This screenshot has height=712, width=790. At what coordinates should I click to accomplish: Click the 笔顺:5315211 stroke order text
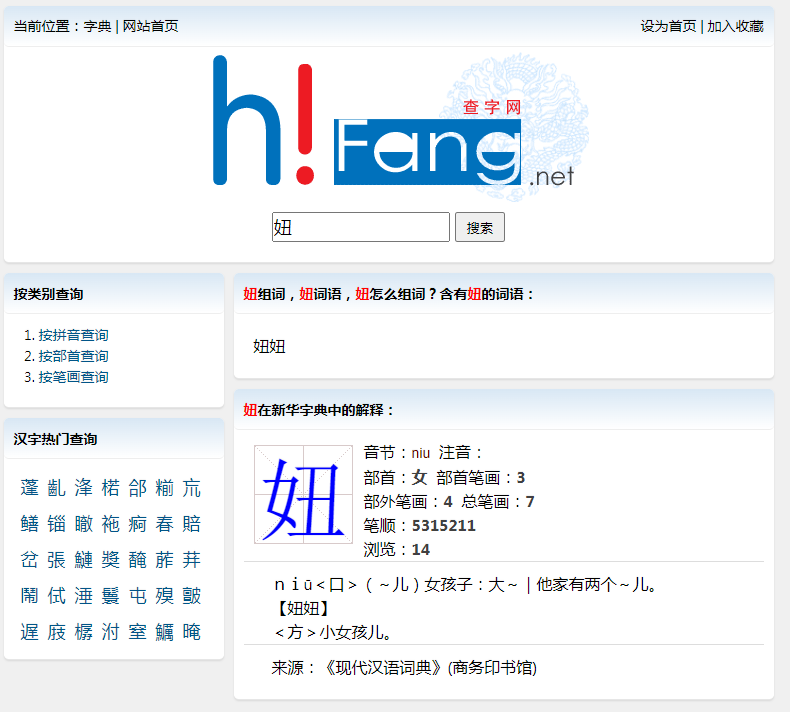click(x=420, y=526)
